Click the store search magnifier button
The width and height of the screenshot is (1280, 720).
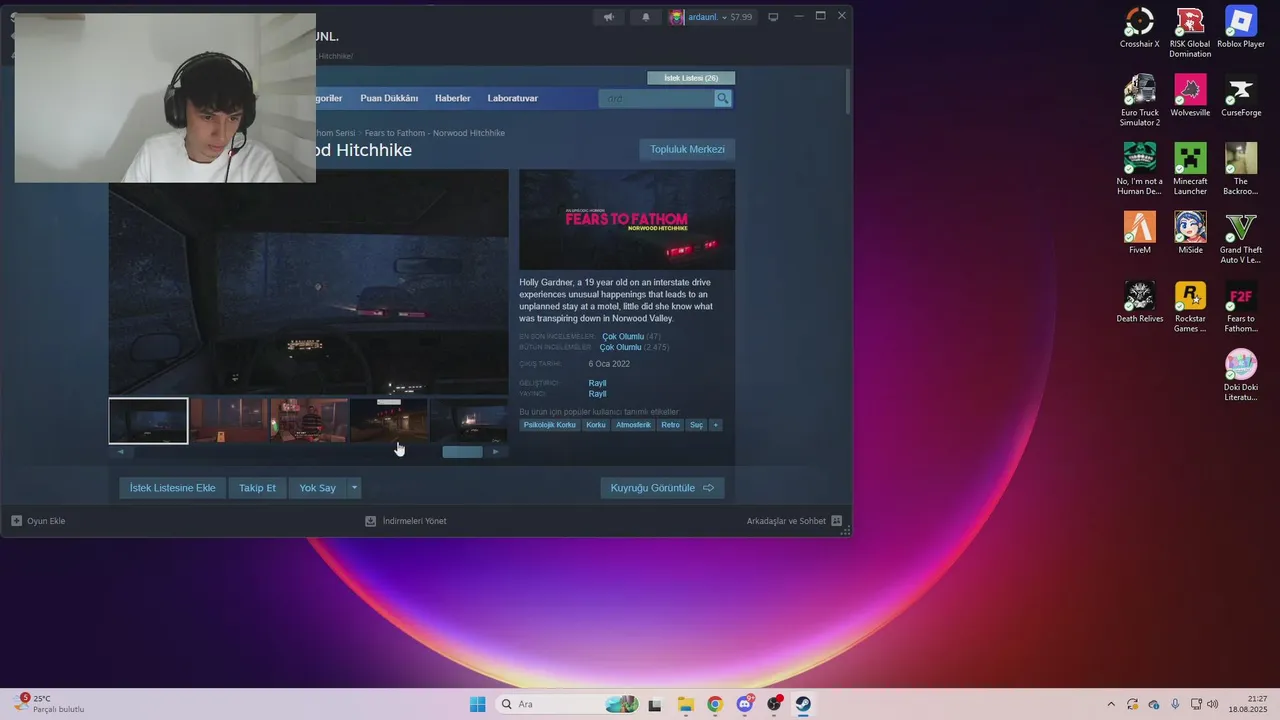tap(723, 98)
